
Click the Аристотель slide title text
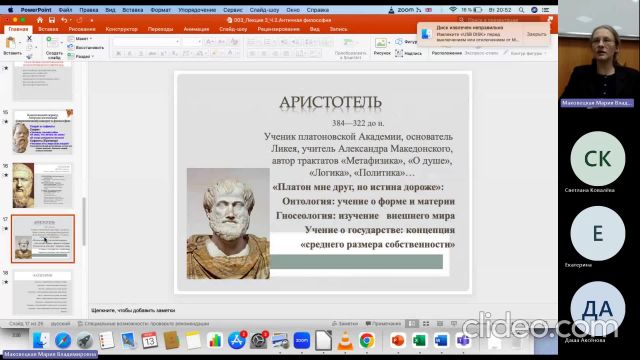coord(330,102)
